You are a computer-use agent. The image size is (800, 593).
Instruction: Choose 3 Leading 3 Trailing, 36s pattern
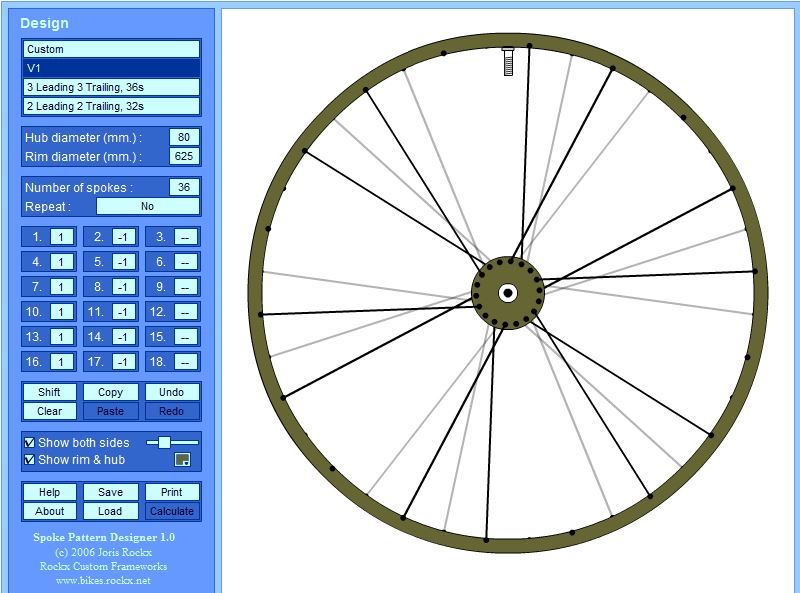click(x=111, y=87)
